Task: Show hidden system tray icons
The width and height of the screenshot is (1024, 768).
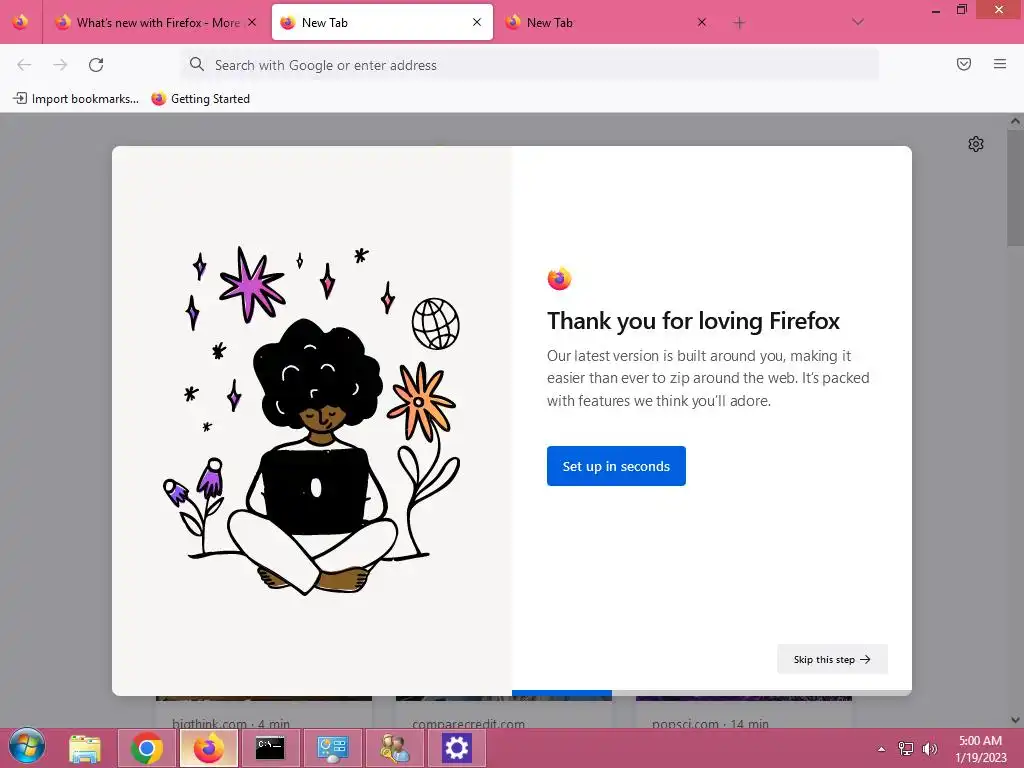Action: click(x=882, y=749)
